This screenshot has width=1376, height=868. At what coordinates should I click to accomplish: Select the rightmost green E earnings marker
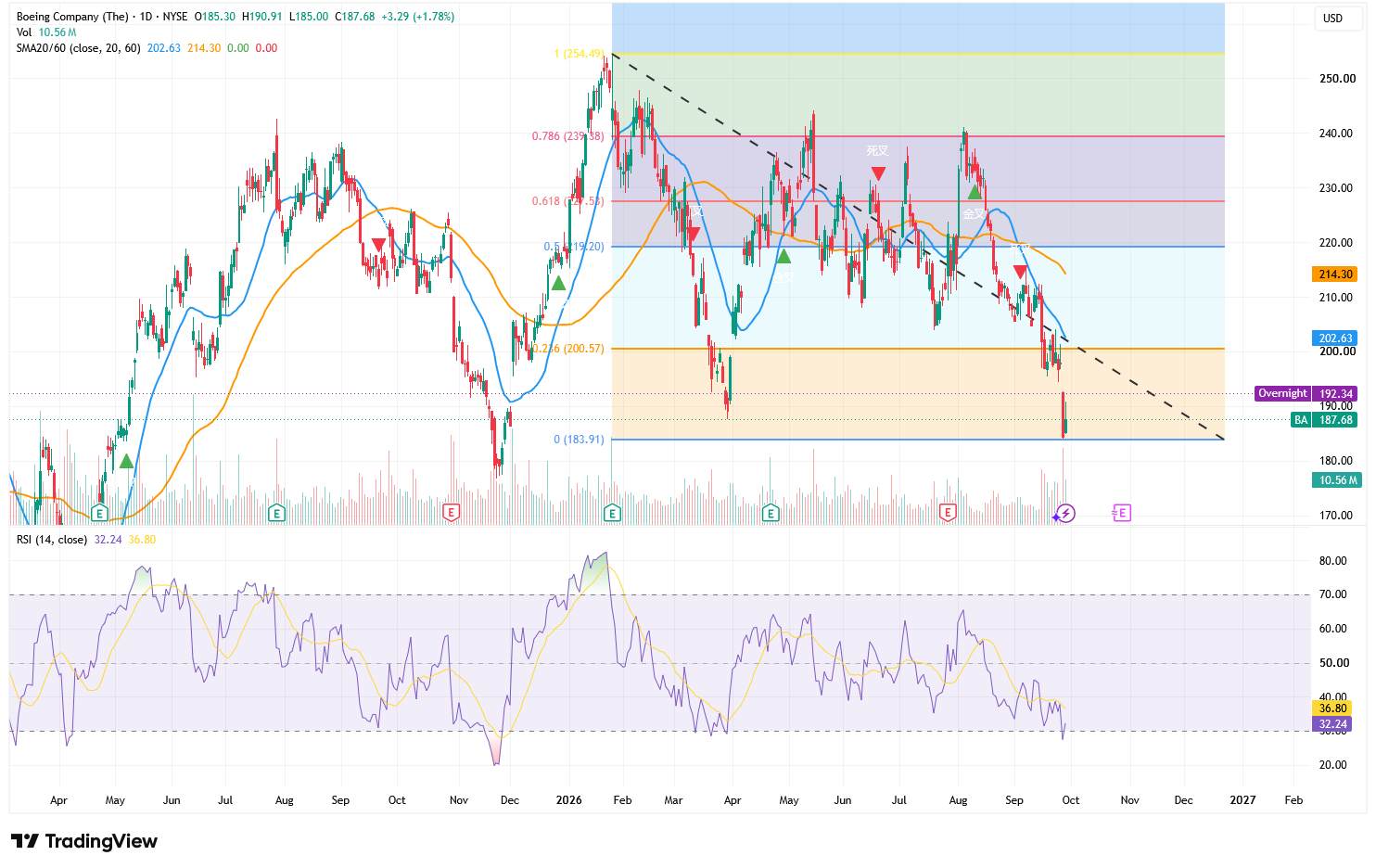click(x=771, y=513)
